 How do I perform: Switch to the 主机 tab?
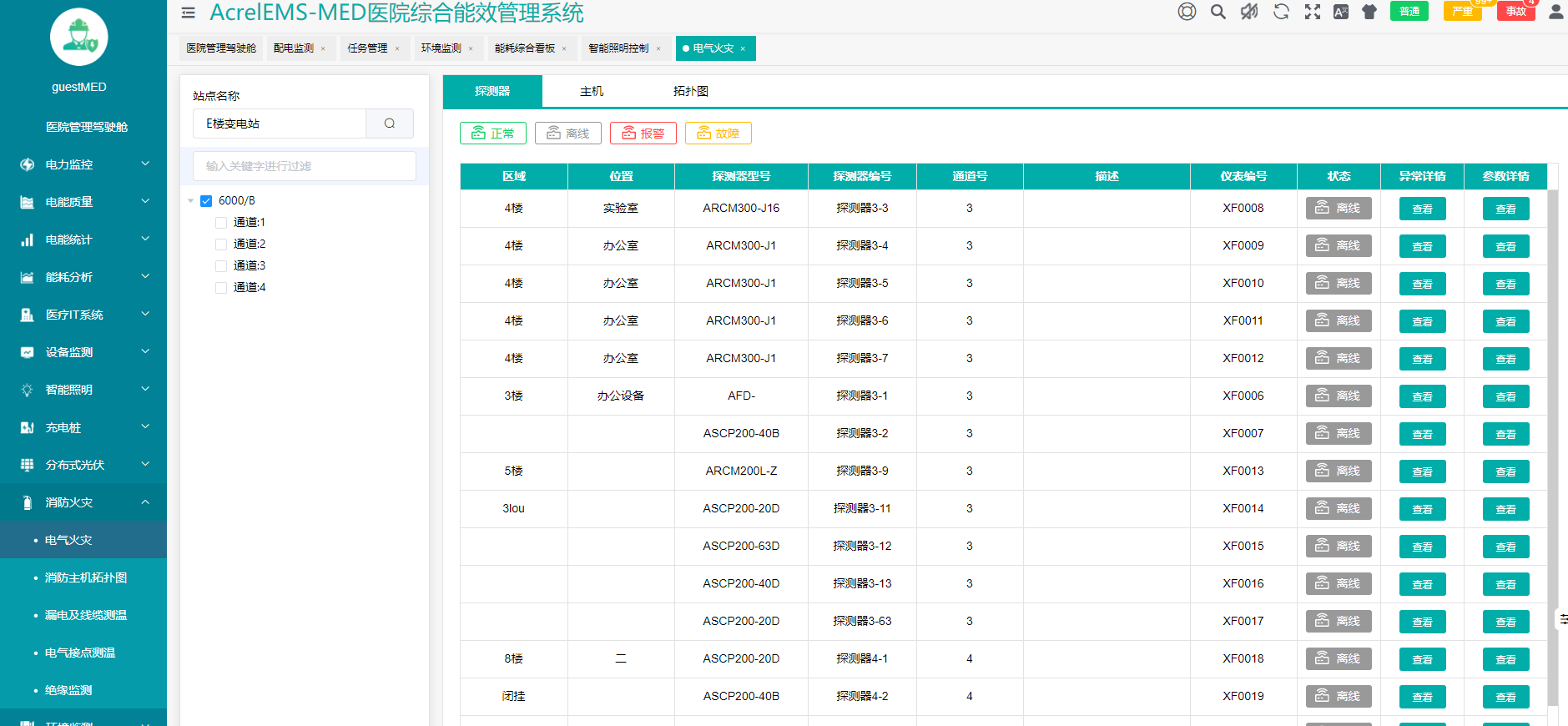[x=592, y=91]
